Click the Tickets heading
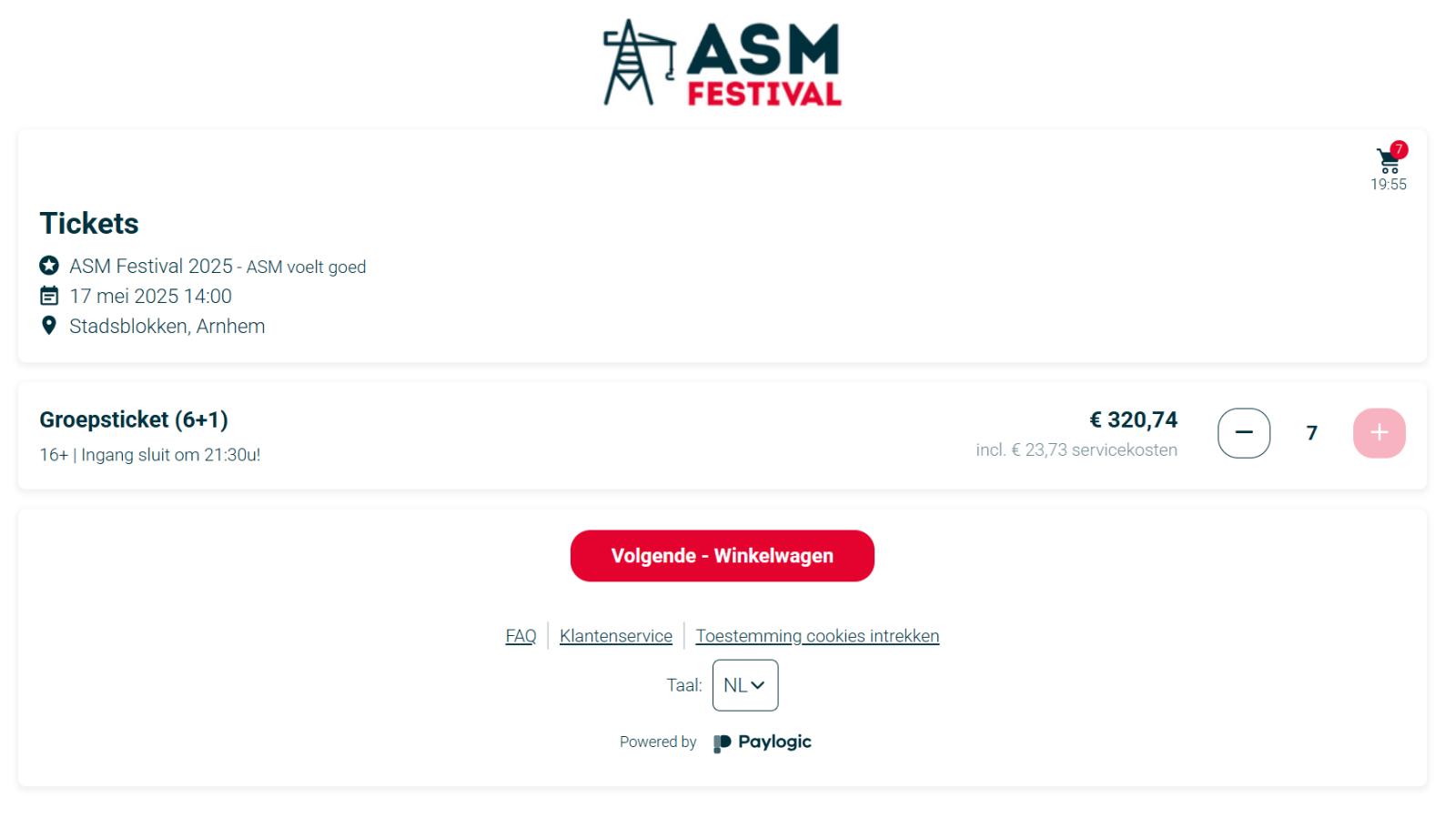The height and width of the screenshot is (828, 1456). pos(89,224)
